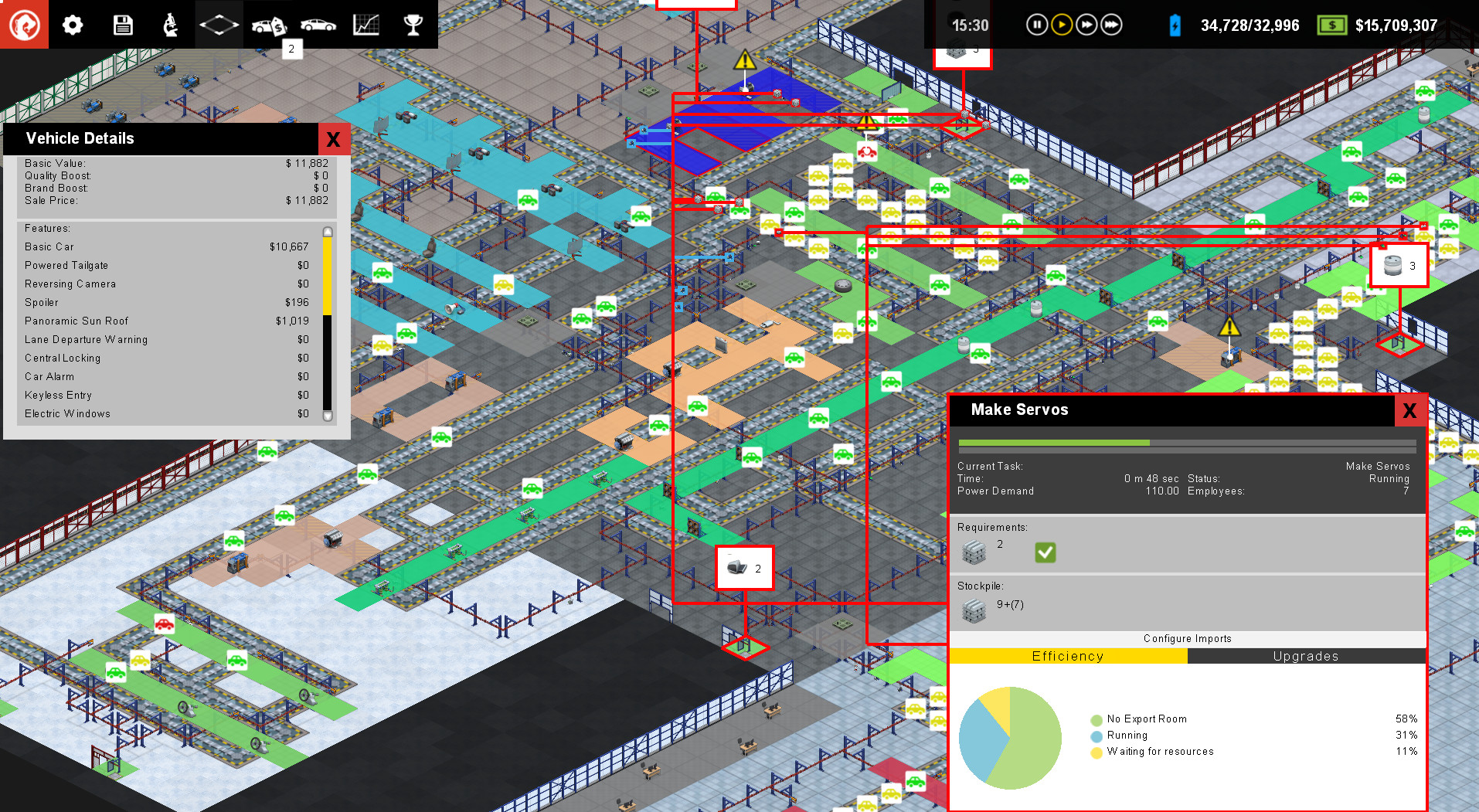Click the green money icon
1479x812 pixels.
pos(1331,25)
